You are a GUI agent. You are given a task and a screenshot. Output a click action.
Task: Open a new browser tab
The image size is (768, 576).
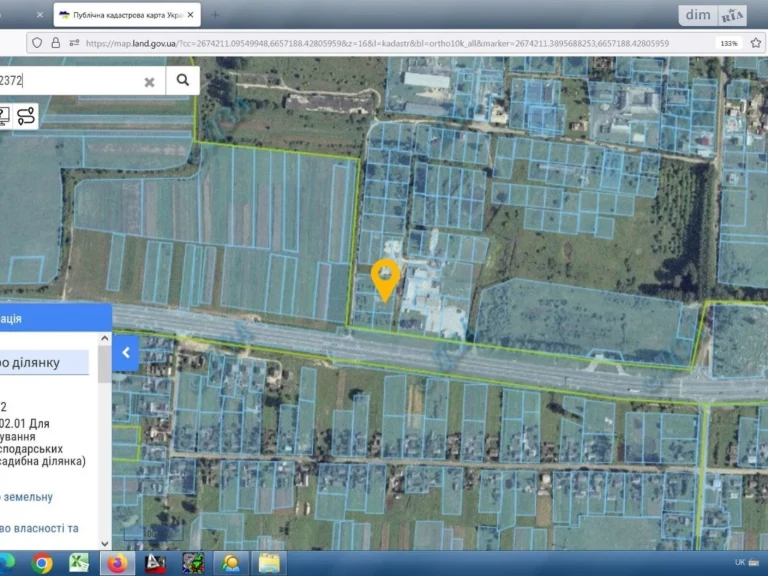pos(215,15)
